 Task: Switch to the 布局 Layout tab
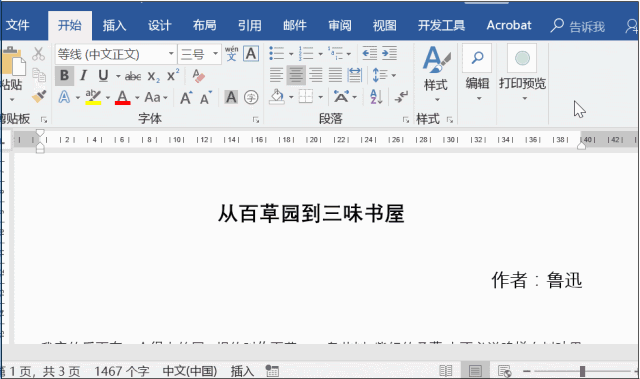point(204,25)
